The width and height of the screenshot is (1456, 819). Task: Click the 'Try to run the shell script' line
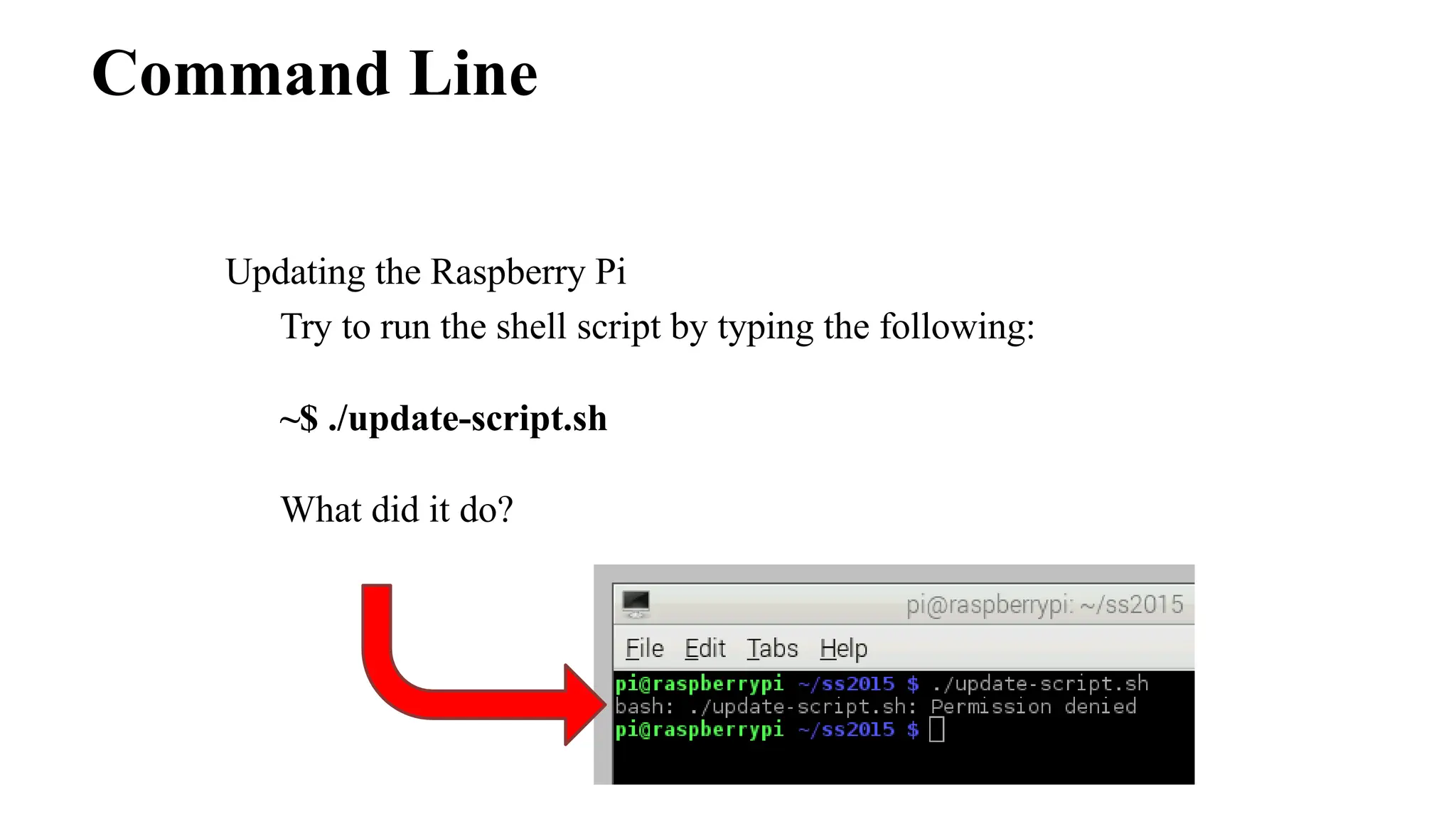click(x=658, y=327)
